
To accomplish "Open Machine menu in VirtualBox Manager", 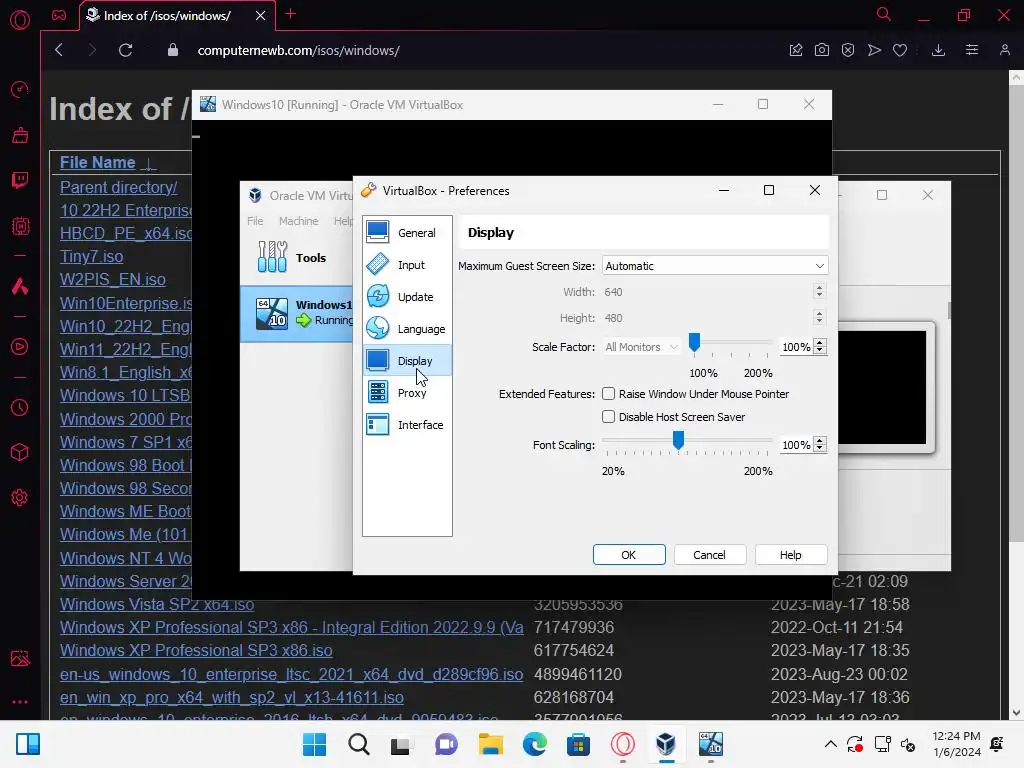I will 298,221.
